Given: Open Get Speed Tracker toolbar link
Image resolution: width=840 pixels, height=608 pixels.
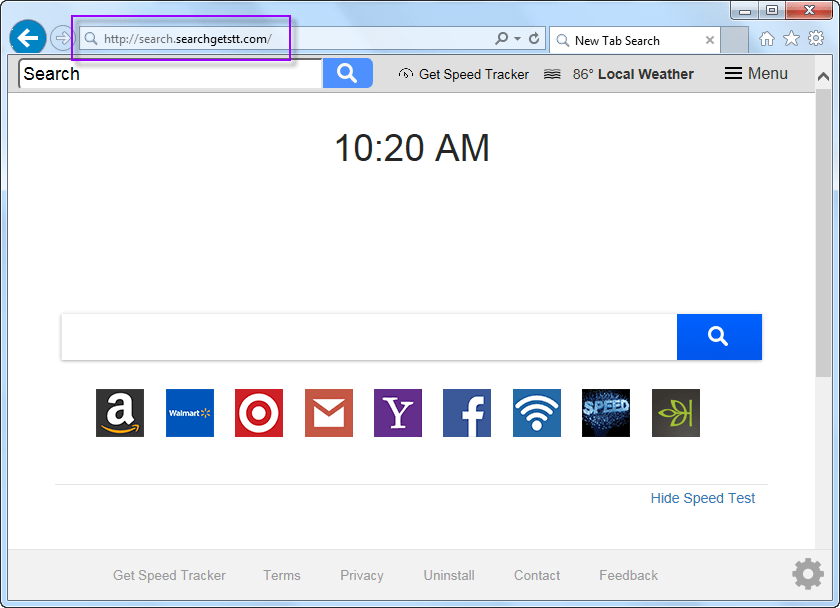Looking at the screenshot, I should [474, 74].
